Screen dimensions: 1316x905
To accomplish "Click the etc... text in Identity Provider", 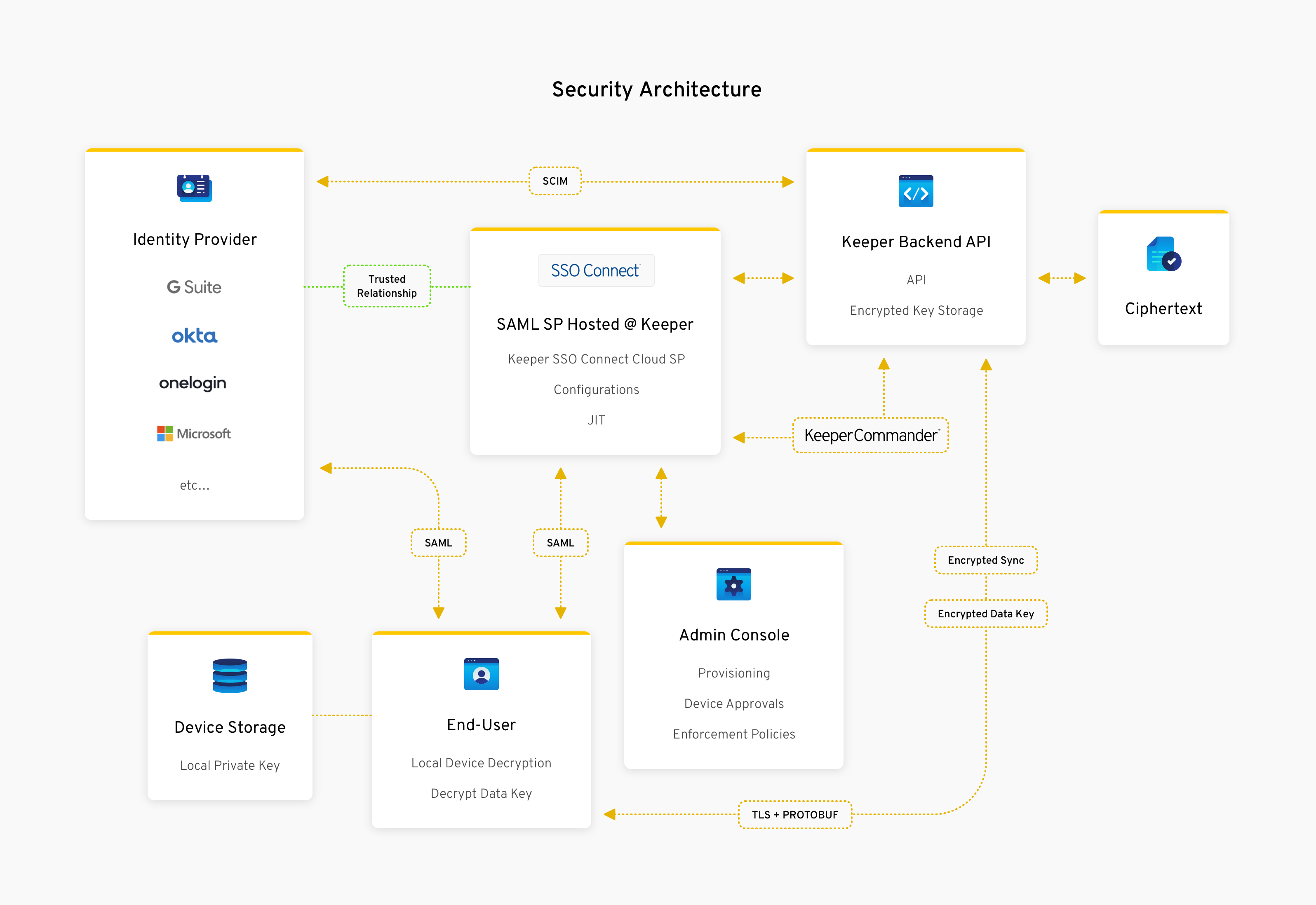I will tap(195, 485).
